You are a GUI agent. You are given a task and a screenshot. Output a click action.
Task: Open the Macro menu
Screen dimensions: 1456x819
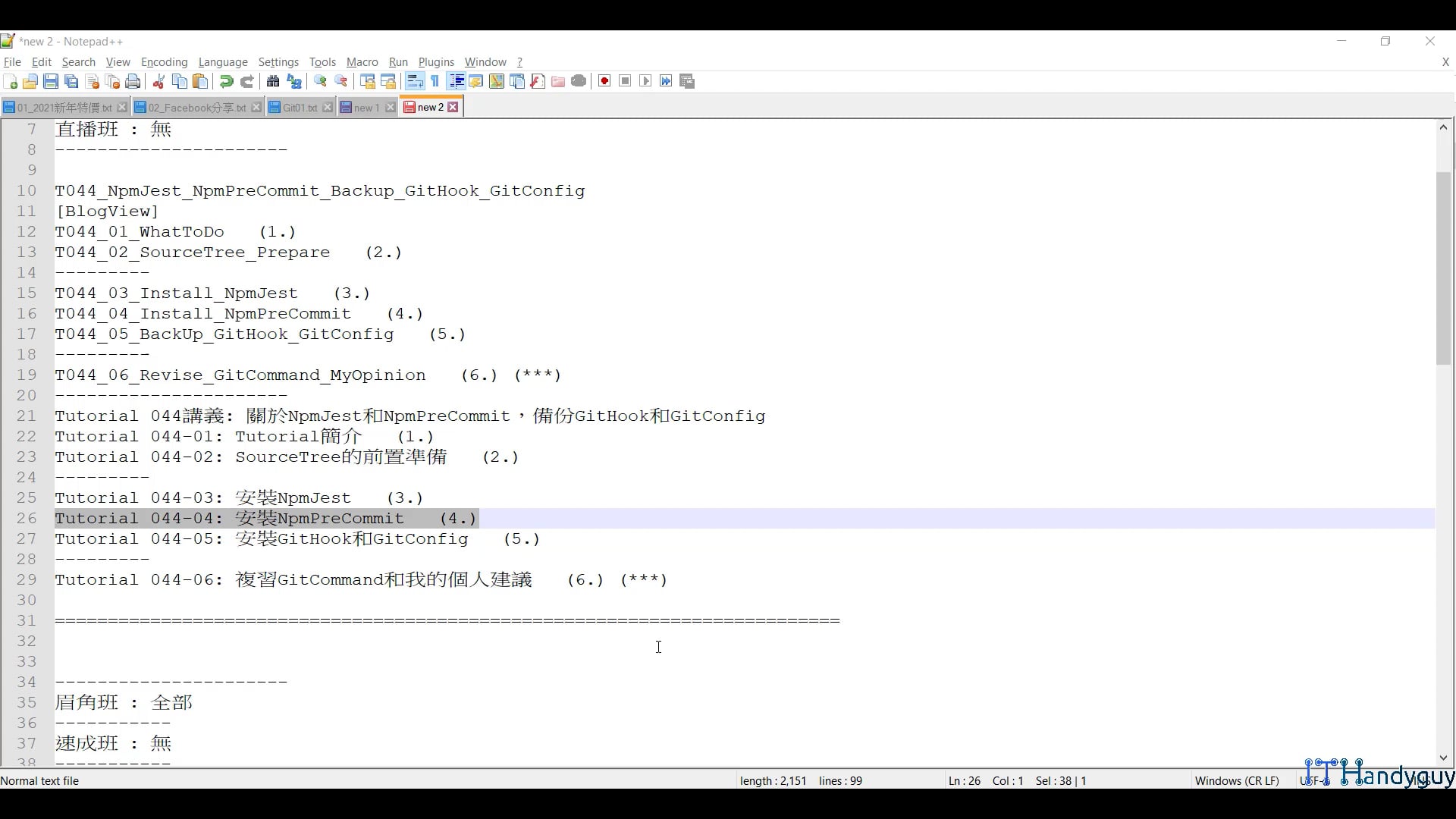click(x=362, y=62)
